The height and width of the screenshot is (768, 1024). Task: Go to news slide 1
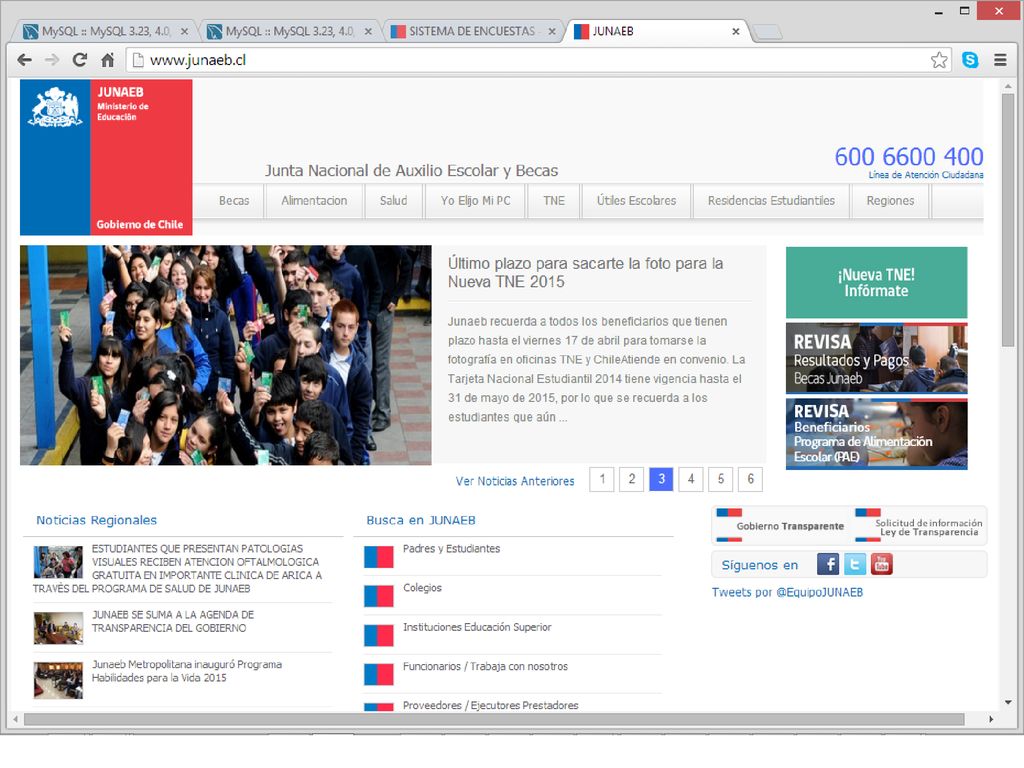click(x=601, y=479)
